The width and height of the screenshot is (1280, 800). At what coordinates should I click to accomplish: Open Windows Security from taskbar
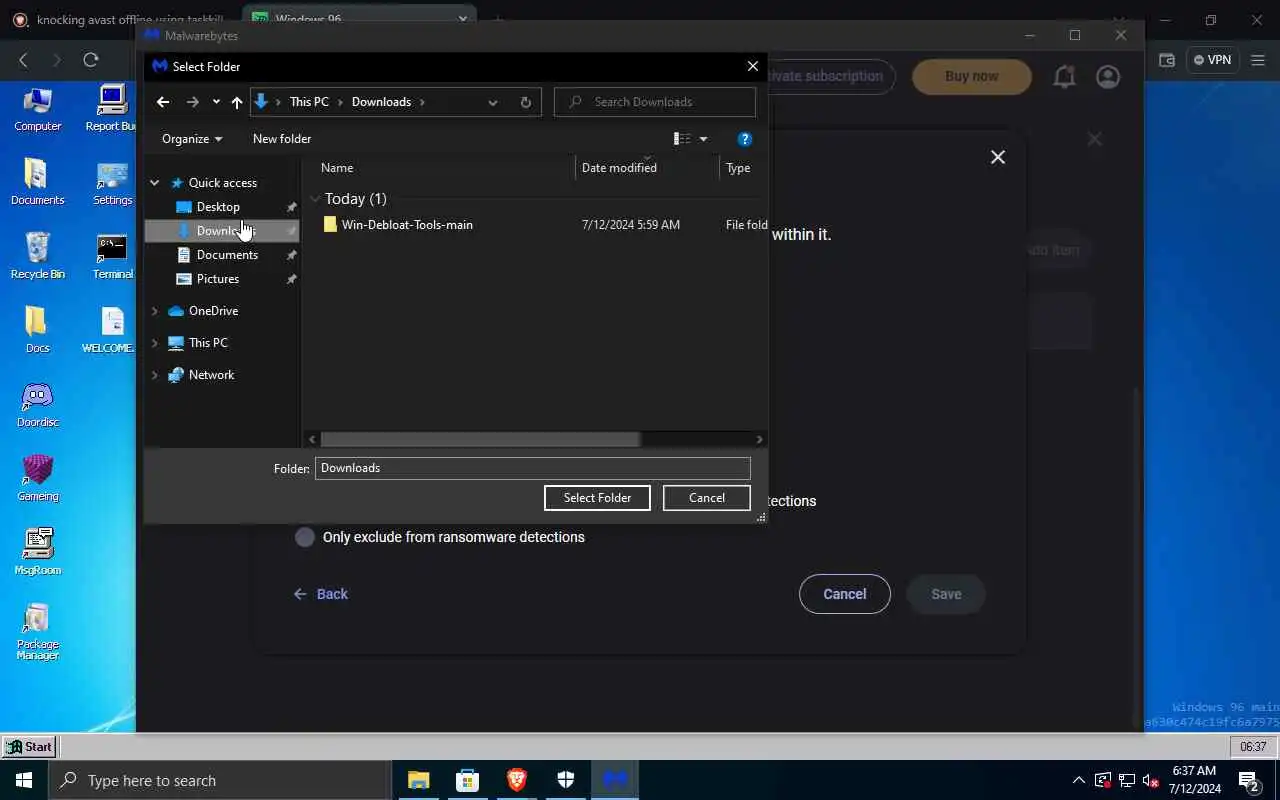click(565, 780)
